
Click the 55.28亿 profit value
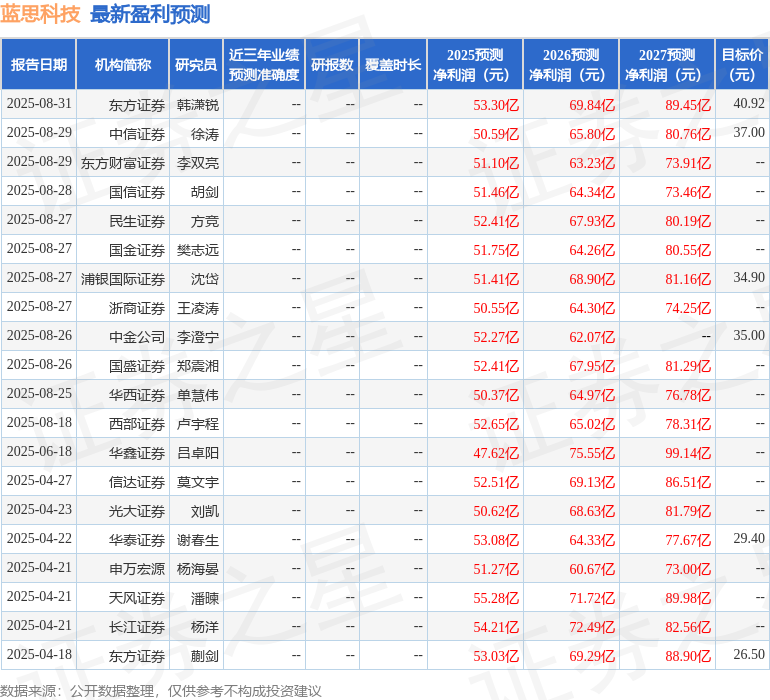click(496, 598)
